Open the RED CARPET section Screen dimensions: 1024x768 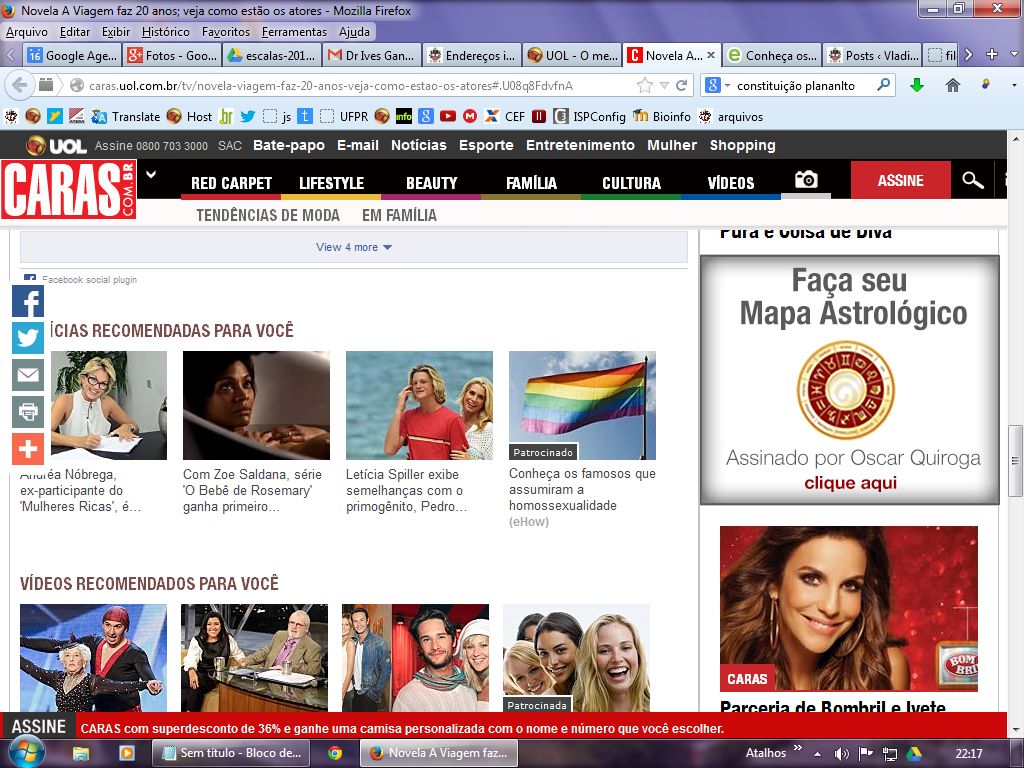tap(231, 183)
